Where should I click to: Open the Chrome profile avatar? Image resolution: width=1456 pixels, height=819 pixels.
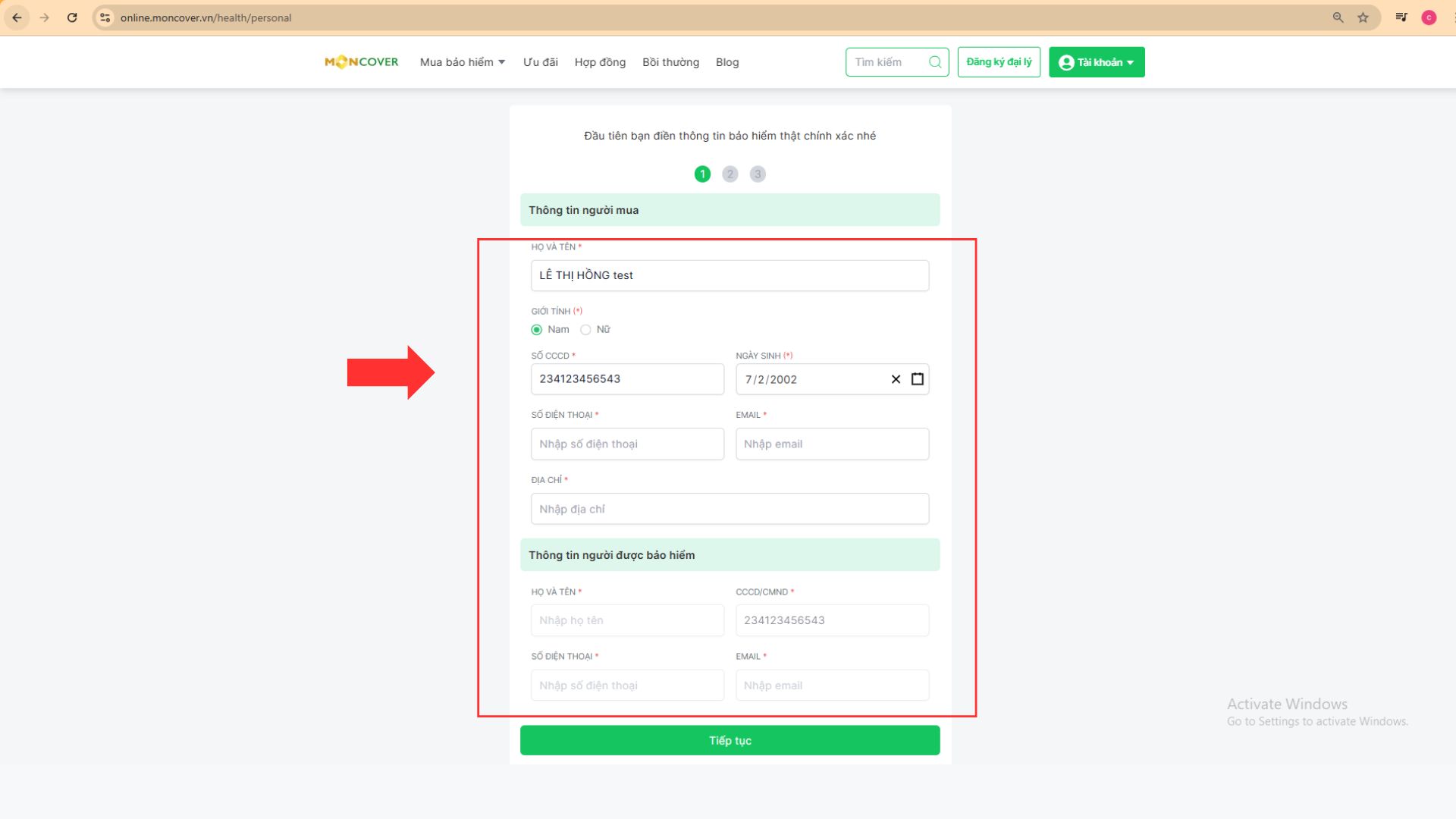[x=1429, y=17]
